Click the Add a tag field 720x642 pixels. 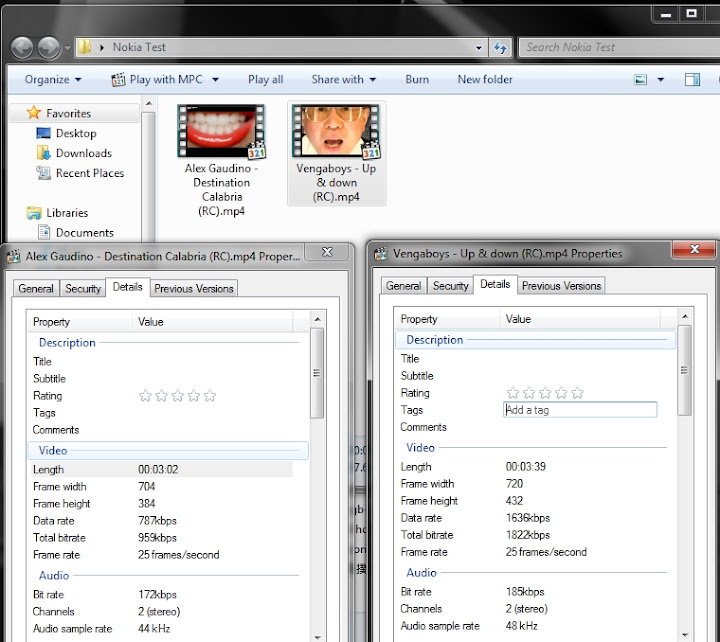(x=580, y=410)
